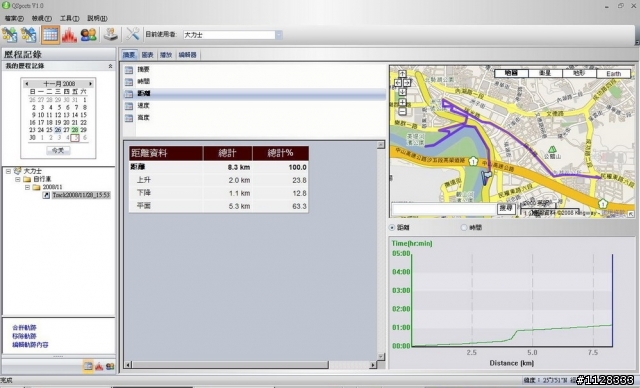Click the 移除軌跡 link
Screen dimensions: 640x388
(24, 336)
